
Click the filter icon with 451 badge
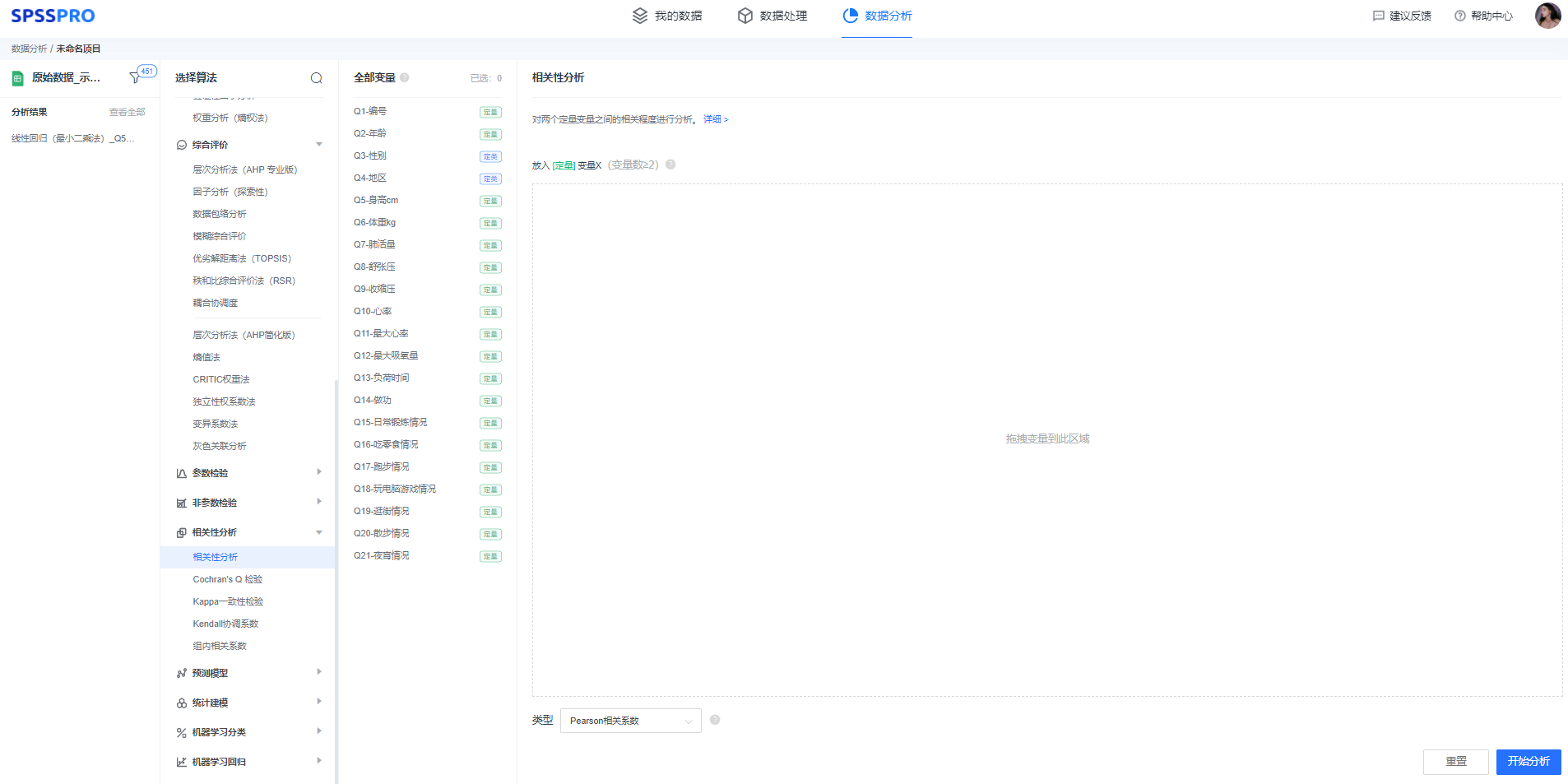136,77
